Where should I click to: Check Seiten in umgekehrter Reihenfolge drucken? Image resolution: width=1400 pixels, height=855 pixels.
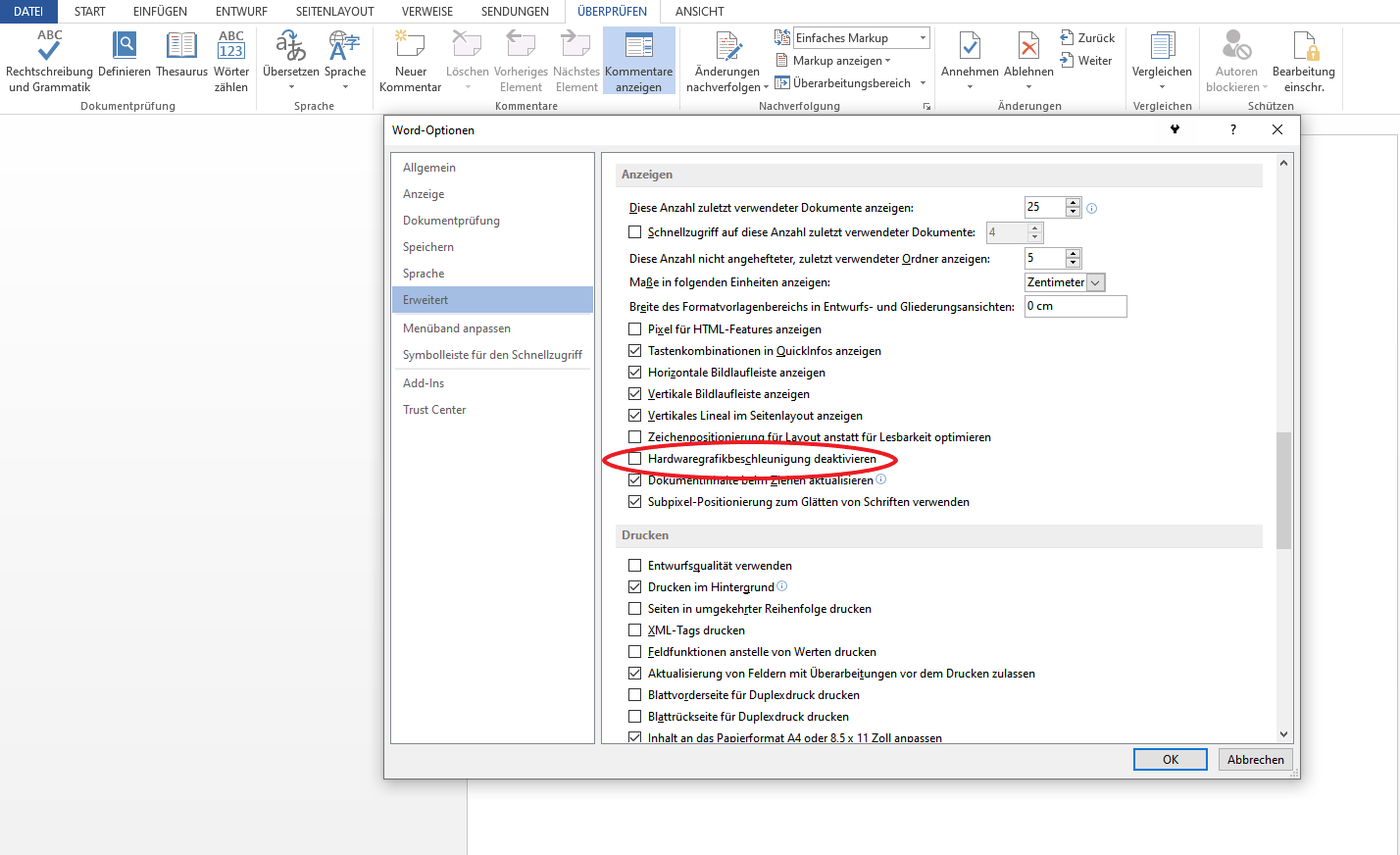[635, 609]
